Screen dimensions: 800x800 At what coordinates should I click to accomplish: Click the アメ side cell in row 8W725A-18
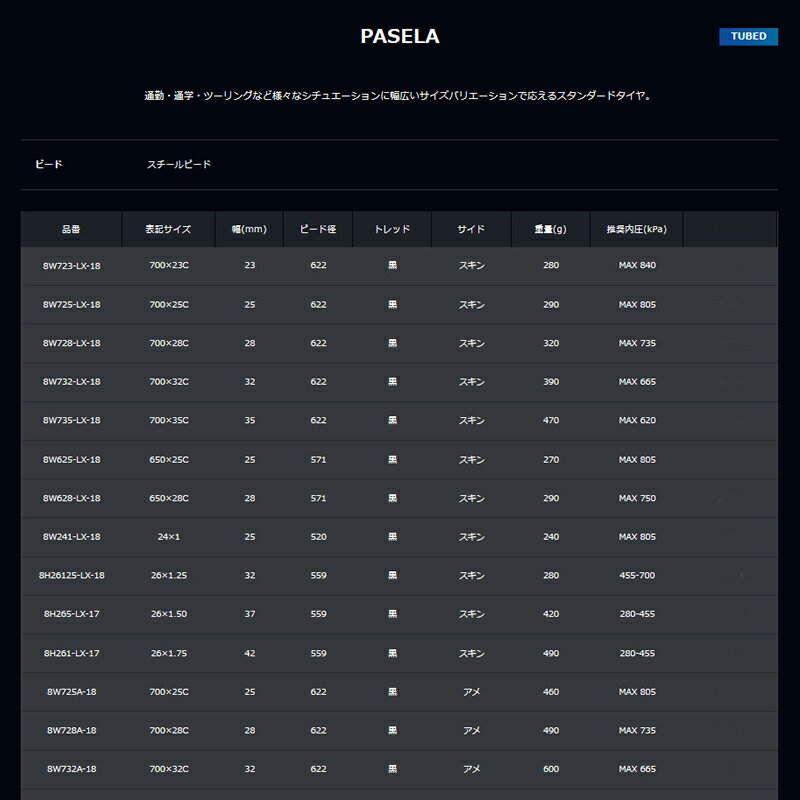pyautogui.click(x=471, y=692)
